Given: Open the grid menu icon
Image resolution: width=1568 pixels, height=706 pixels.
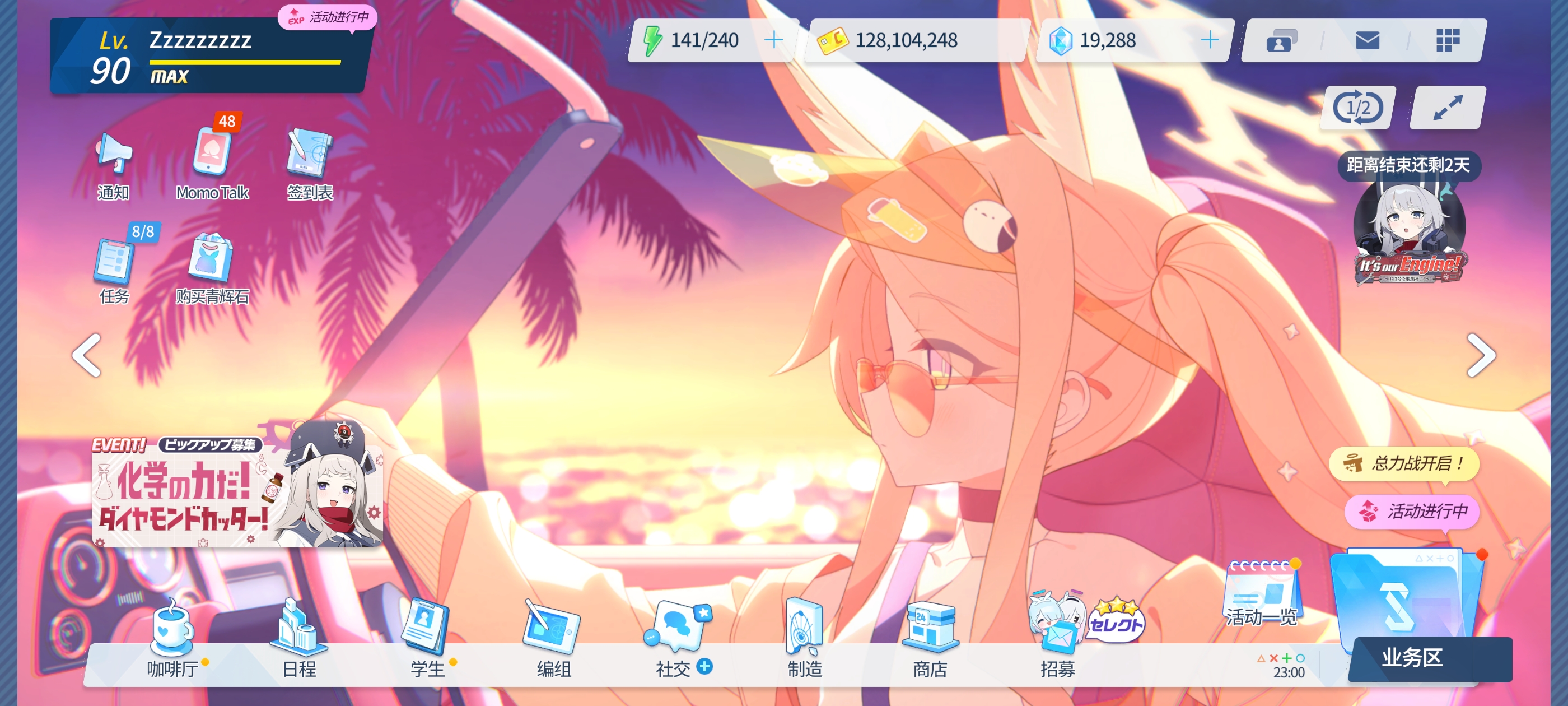Looking at the screenshot, I should click(1448, 40).
